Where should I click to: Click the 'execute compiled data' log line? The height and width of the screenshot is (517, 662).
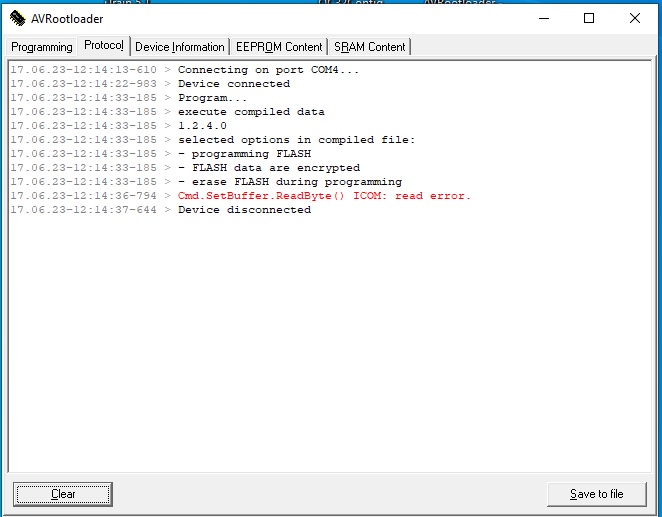(251, 112)
